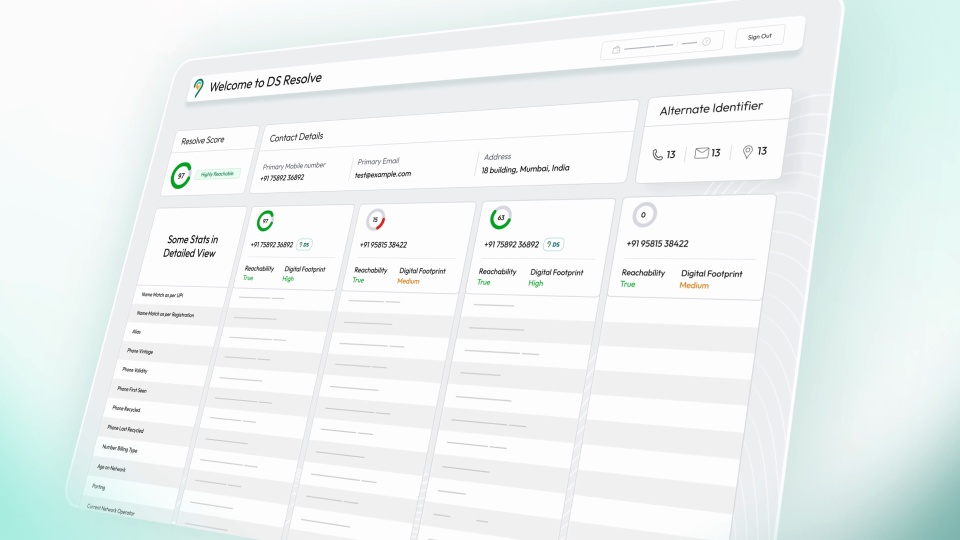Select the Alternate Identifier heading
Screen dimensions: 960x540
[x=711, y=109]
